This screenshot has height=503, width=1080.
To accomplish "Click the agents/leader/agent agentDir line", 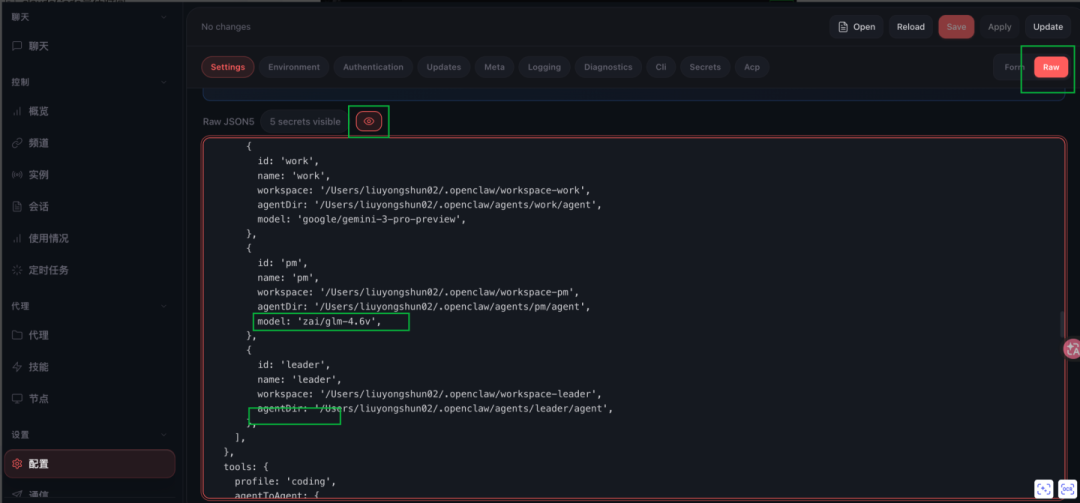I will pyautogui.click(x=435, y=409).
